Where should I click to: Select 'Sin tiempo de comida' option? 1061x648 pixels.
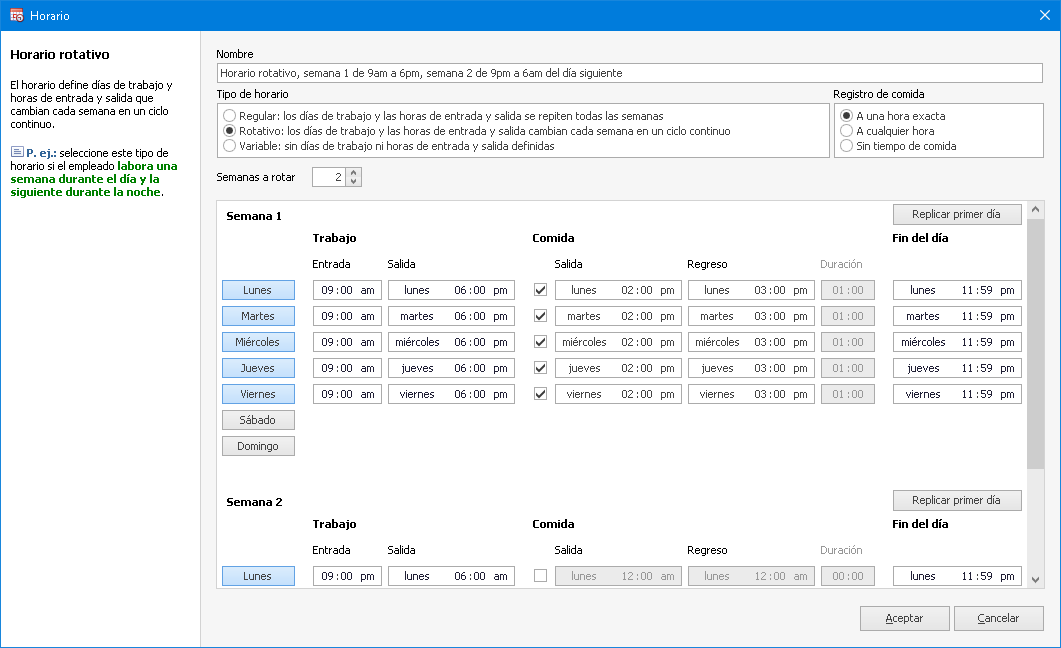click(847, 146)
